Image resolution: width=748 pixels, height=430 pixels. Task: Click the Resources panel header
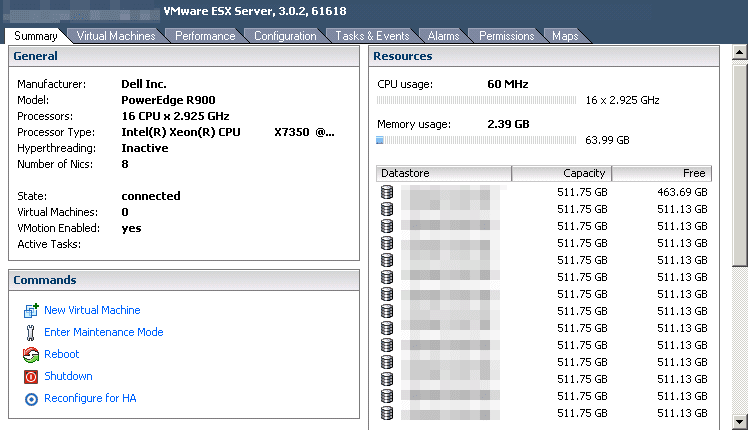click(544, 56)
